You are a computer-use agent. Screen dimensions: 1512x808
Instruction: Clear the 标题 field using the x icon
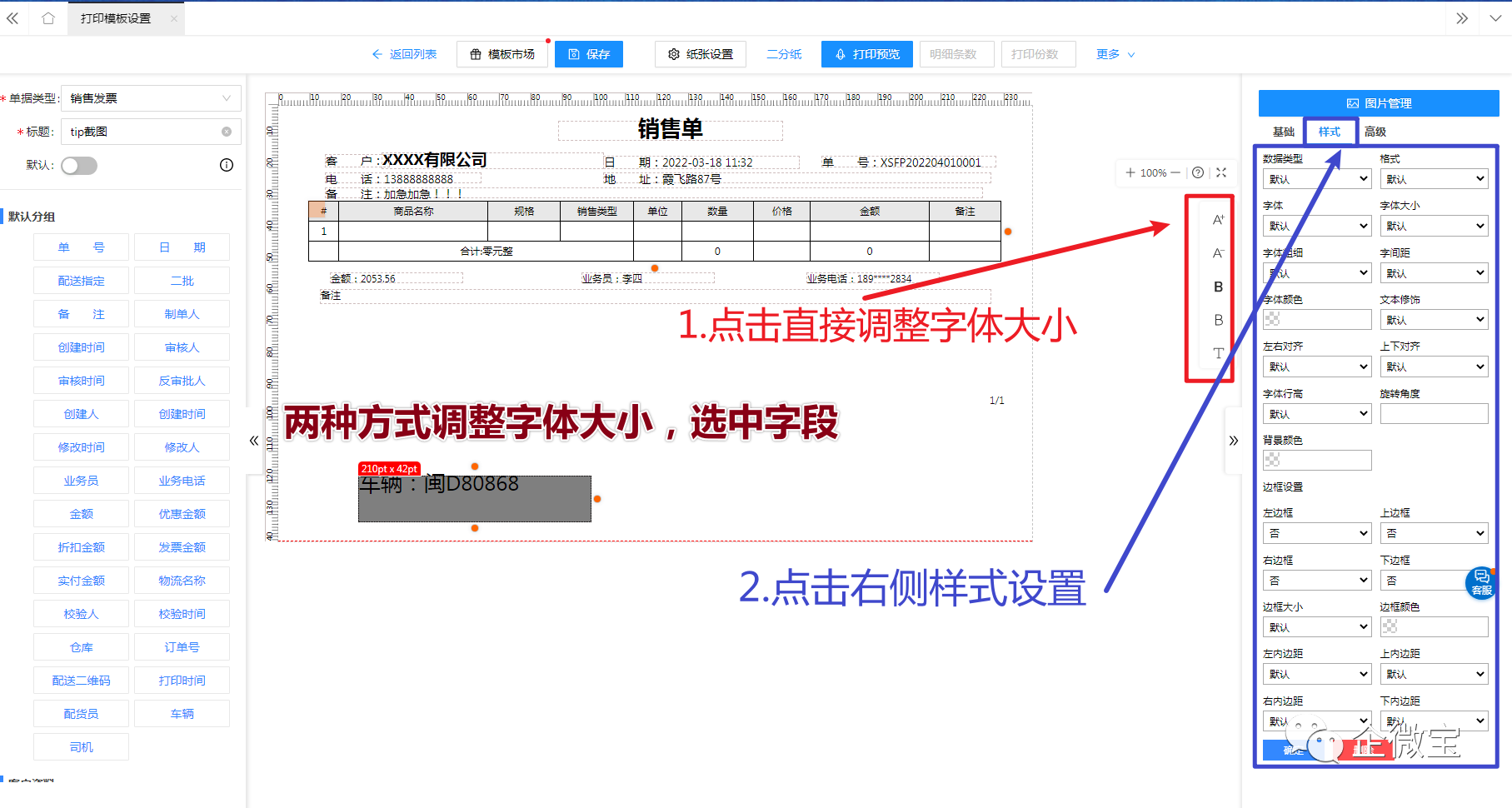tap(226, 131)
